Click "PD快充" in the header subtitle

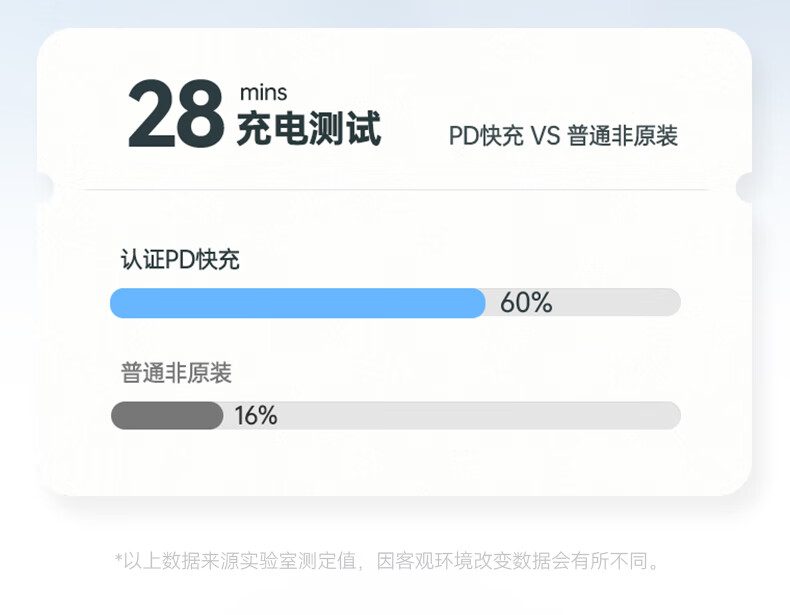[x=486, y=137]
